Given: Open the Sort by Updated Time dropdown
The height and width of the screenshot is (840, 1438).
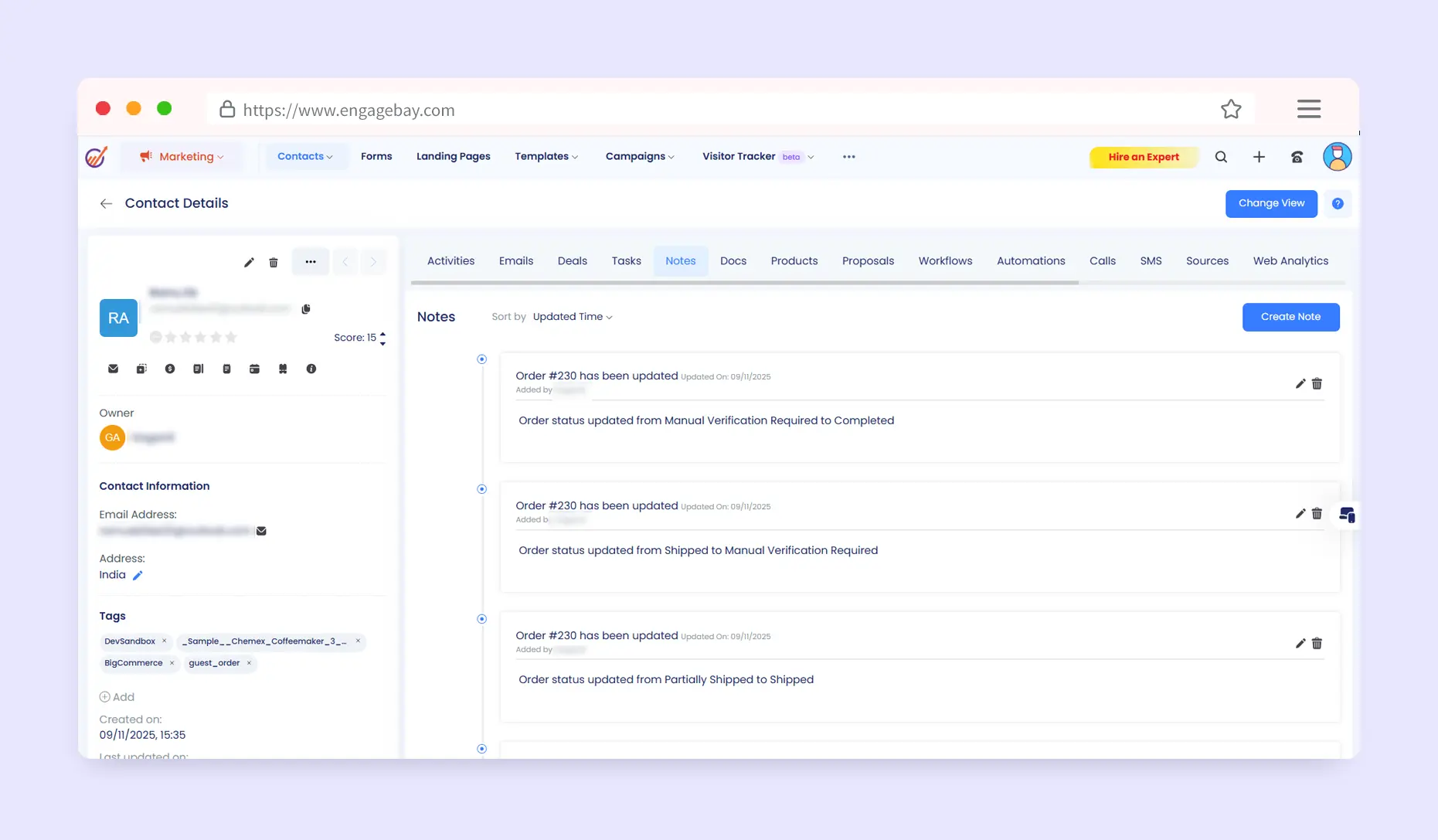Looking at the screenshot, I should coord(572,317).
